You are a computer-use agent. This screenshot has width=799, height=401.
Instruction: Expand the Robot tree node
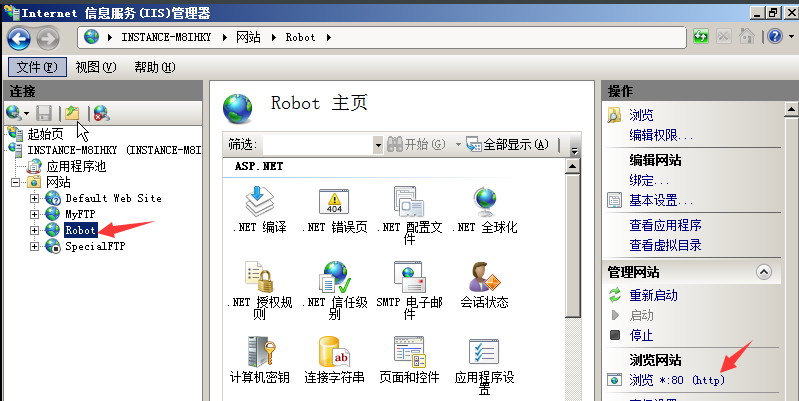pos(34,230)
